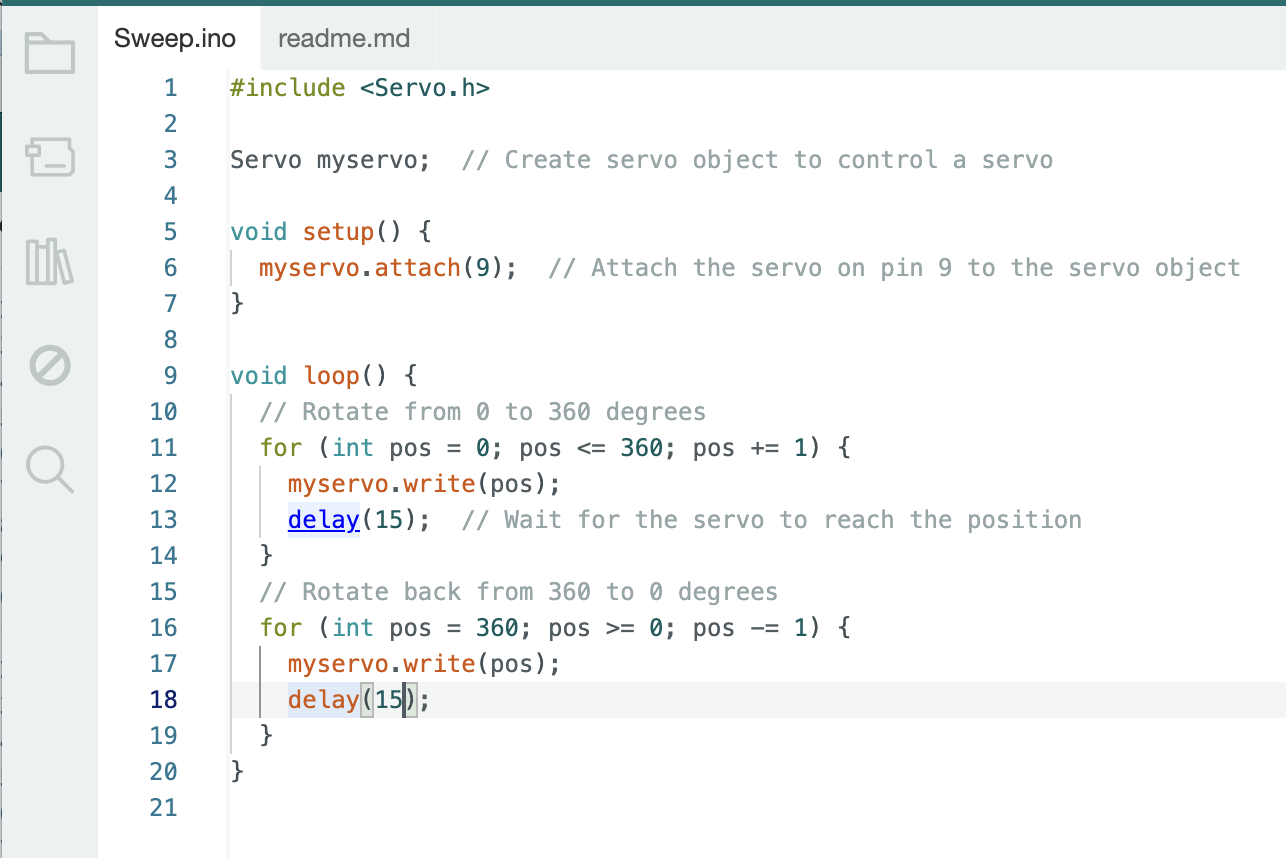This screenshot has height=858, width=1286.
Task: Open the Search magnifier icon in sidebar
Action: (50, 469)
